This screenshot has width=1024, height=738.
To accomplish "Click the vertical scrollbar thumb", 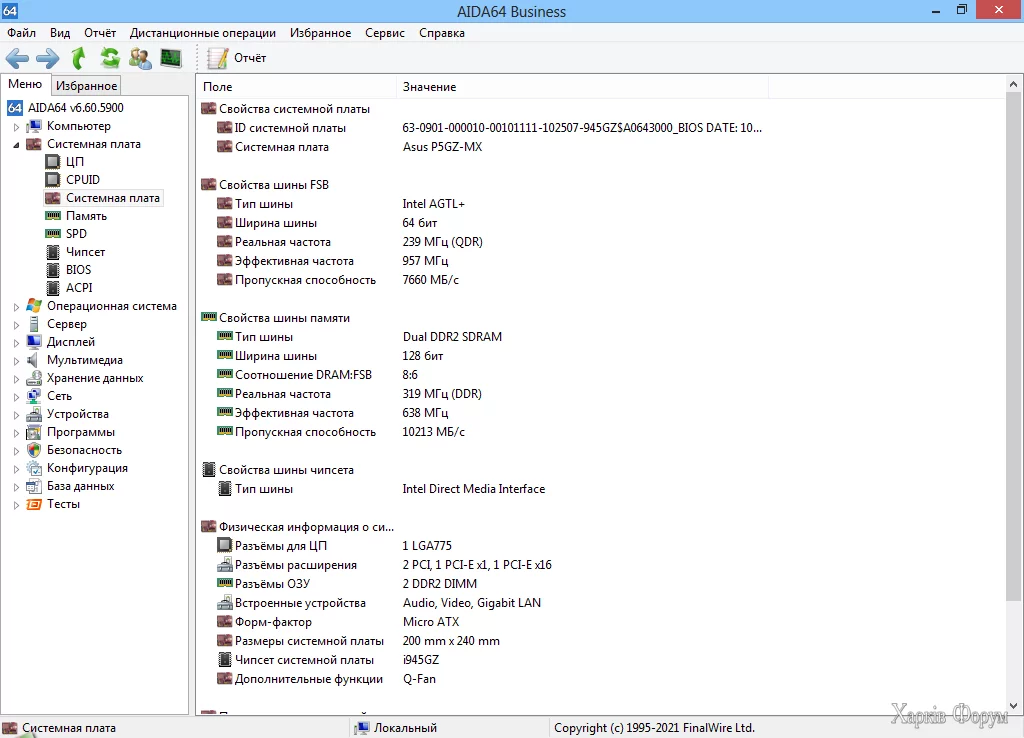I will 1014,346.
